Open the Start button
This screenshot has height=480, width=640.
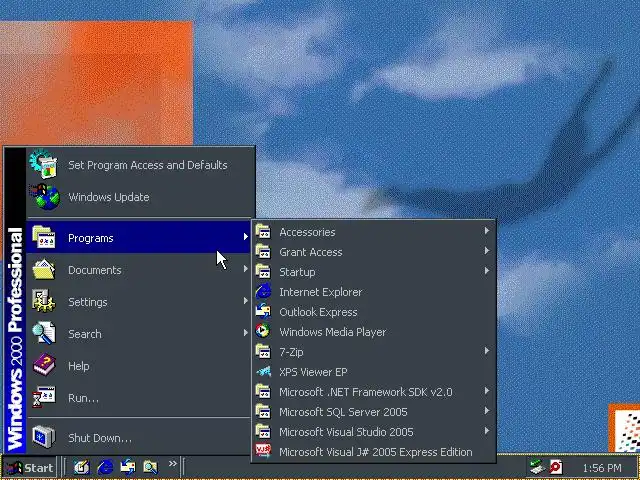29,467
